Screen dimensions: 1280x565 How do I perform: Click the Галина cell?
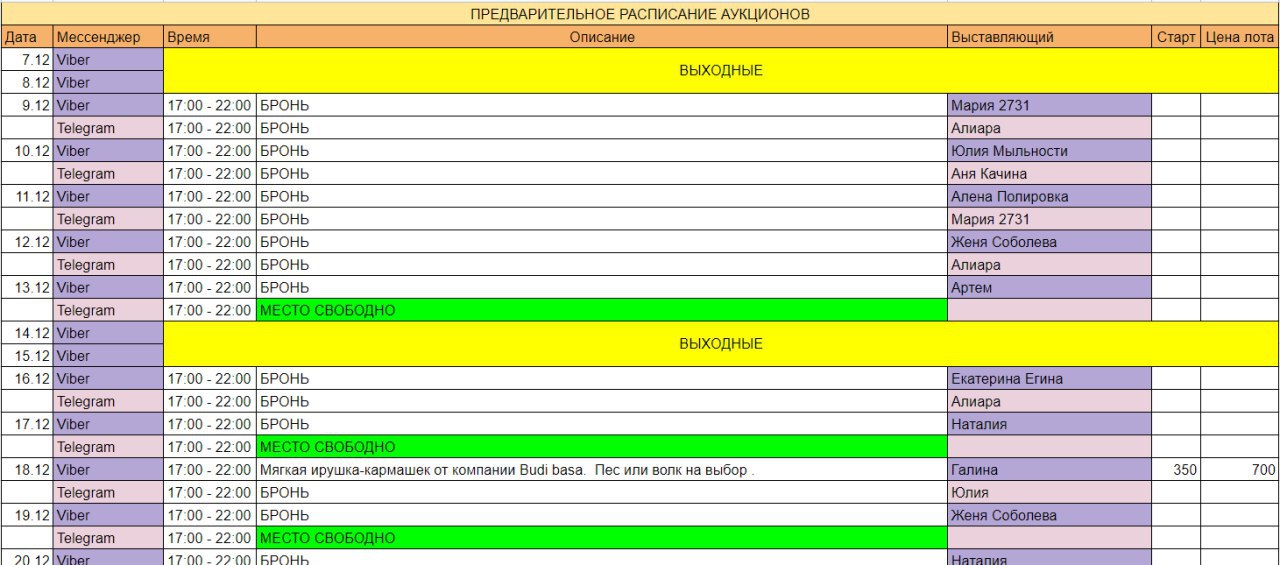pyautogui.click(x=1050, y=470)
